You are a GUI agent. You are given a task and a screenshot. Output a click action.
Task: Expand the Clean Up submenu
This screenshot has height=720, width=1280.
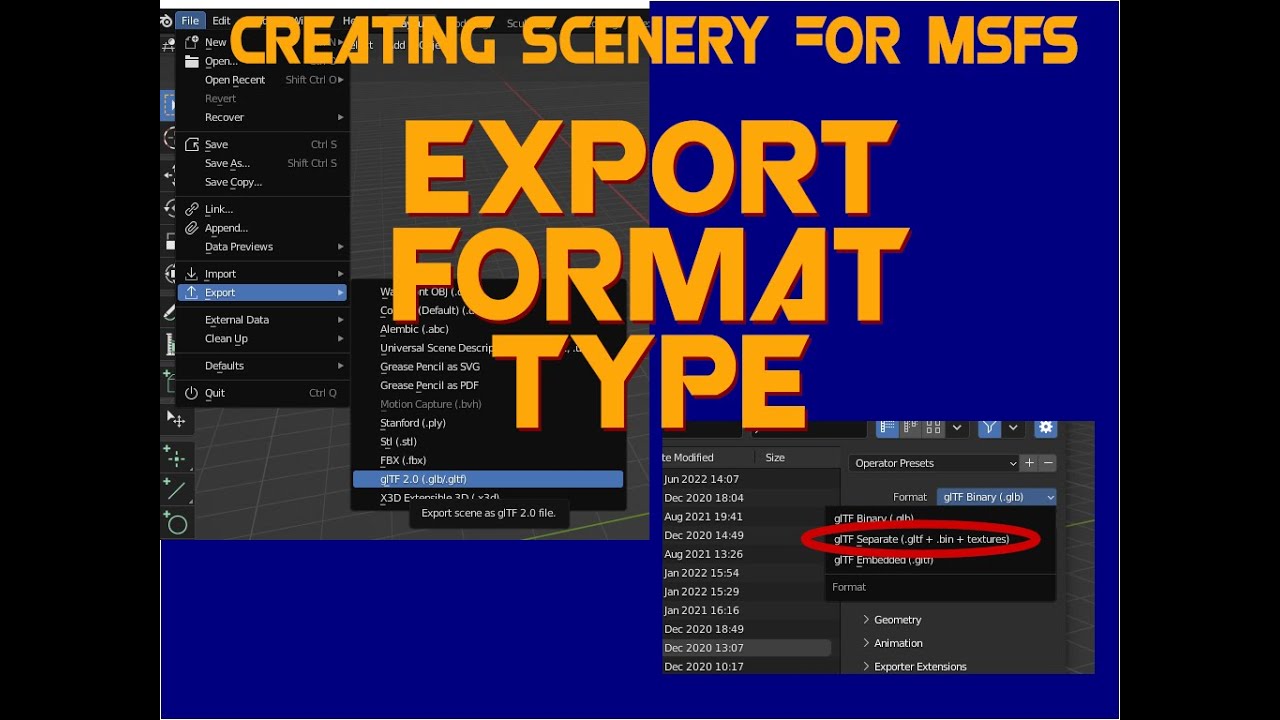tap(264, 339)
